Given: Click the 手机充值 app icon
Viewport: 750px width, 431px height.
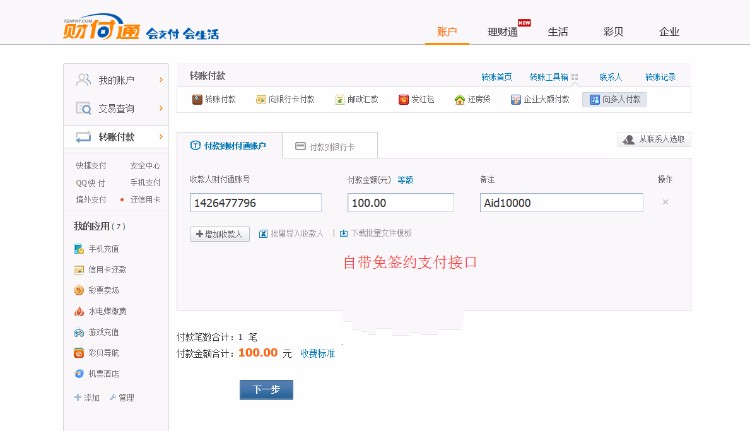Looking at the screenshot, I should click(x=79, y=249).
